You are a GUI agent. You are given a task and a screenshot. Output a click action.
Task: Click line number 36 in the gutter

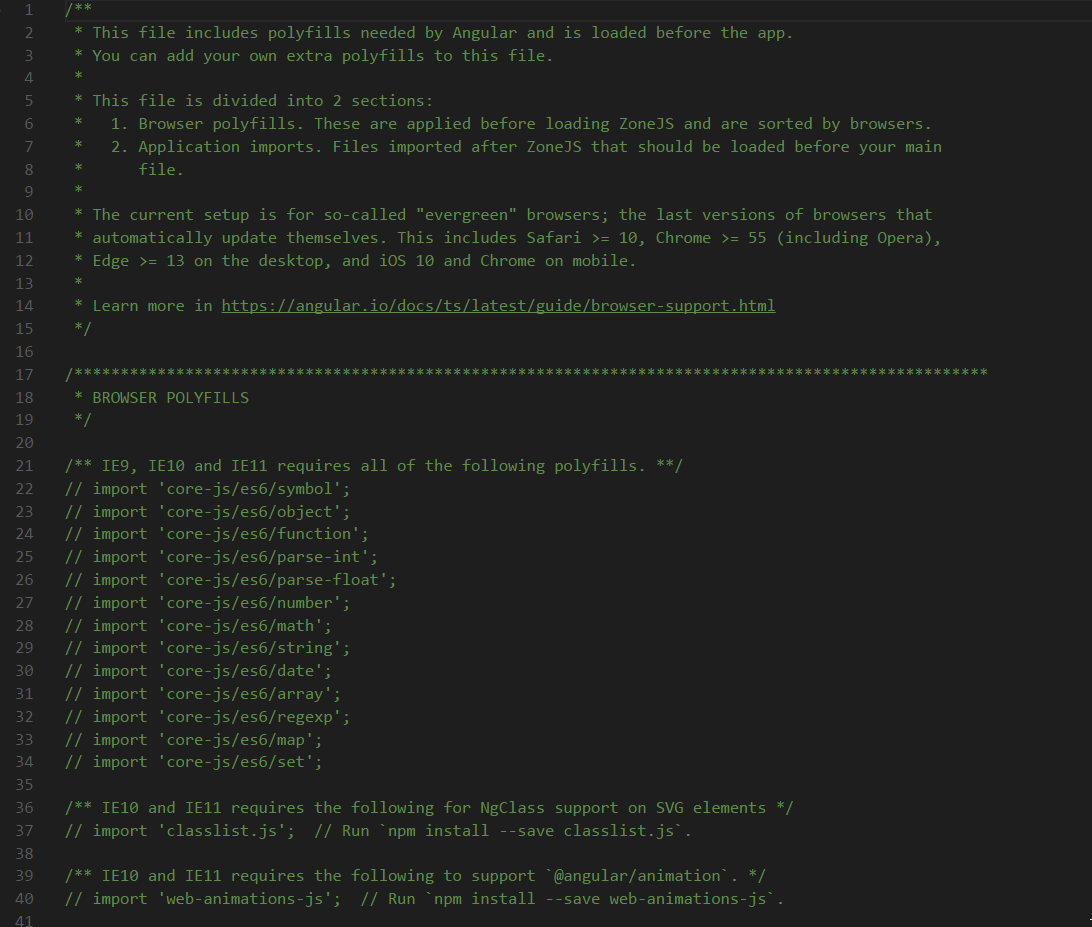[24, 808]
